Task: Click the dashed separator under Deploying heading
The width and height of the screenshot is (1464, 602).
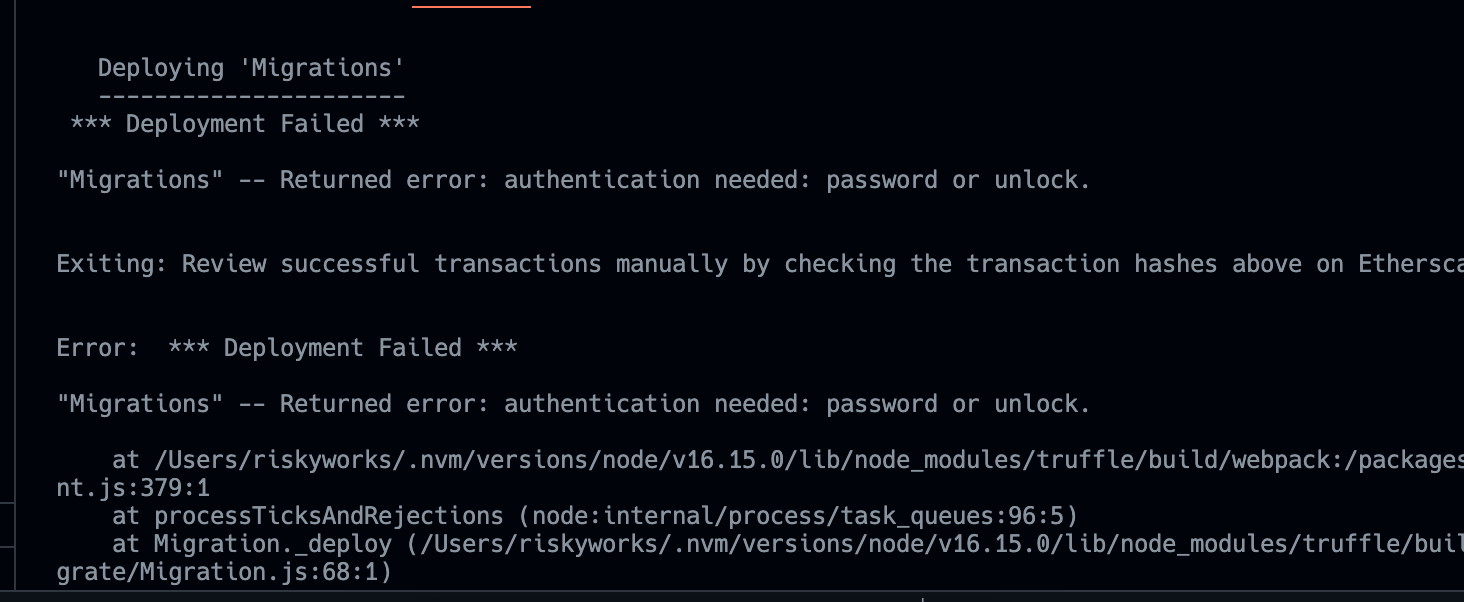Action: 251,97
